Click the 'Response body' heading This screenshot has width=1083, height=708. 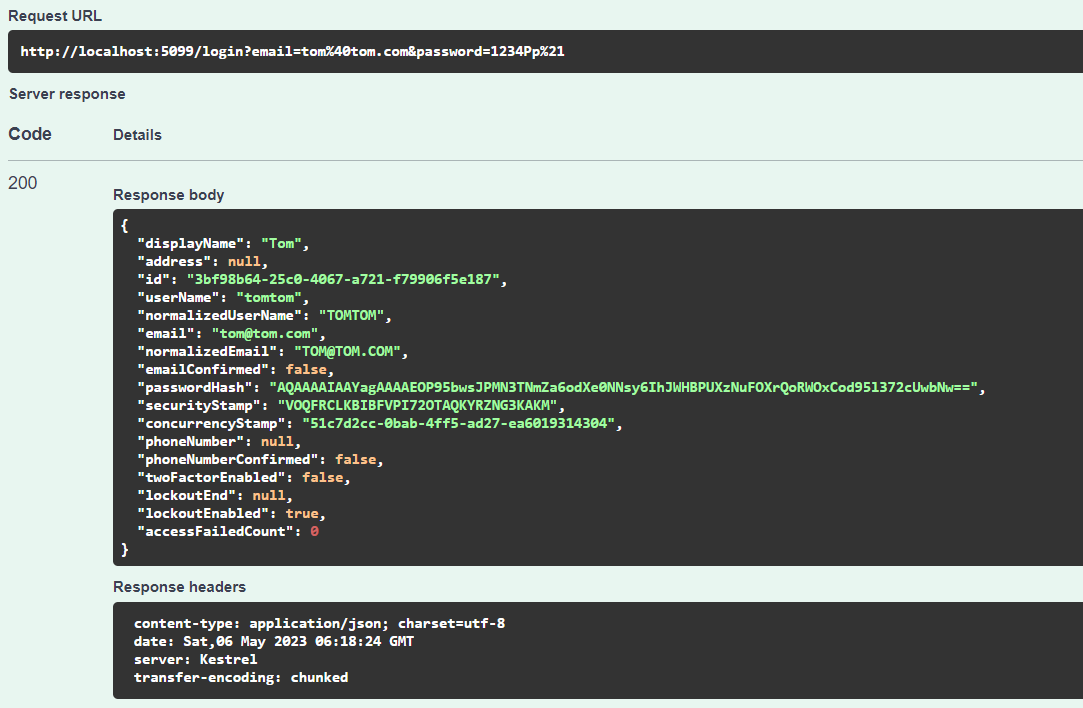click(x=169, y=195)
